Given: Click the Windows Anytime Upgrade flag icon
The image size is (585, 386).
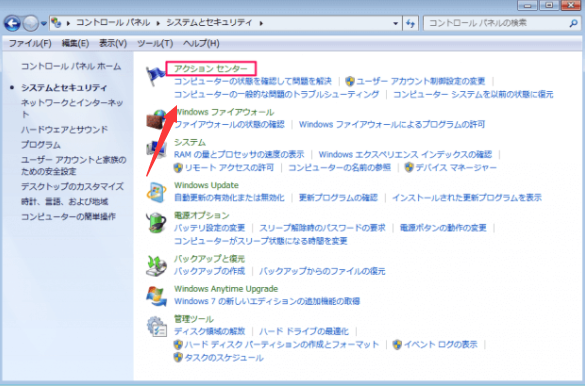Looking at the screenshot, I should (156, 296).
